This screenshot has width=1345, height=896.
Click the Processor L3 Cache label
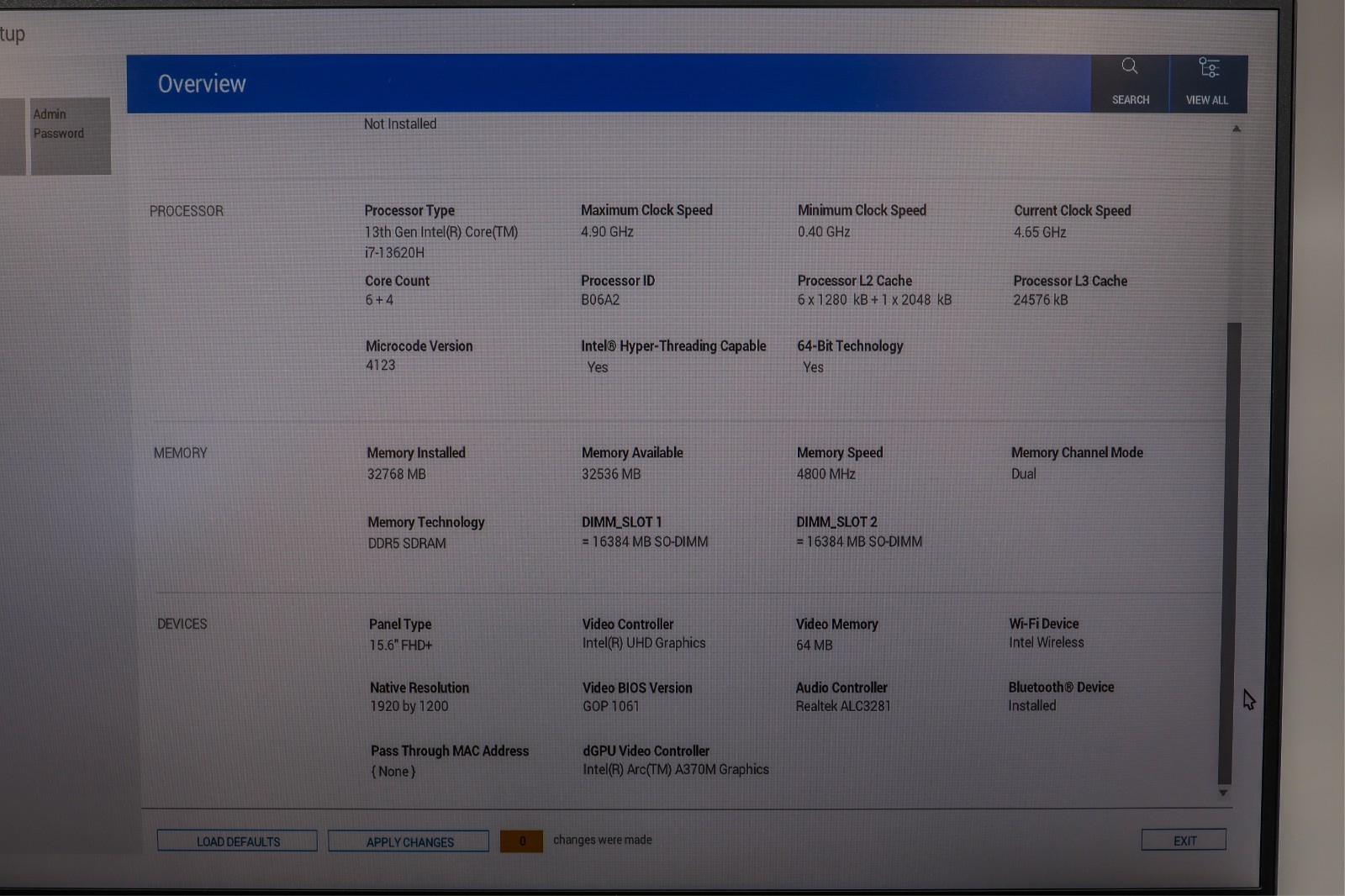[1070, 281]
